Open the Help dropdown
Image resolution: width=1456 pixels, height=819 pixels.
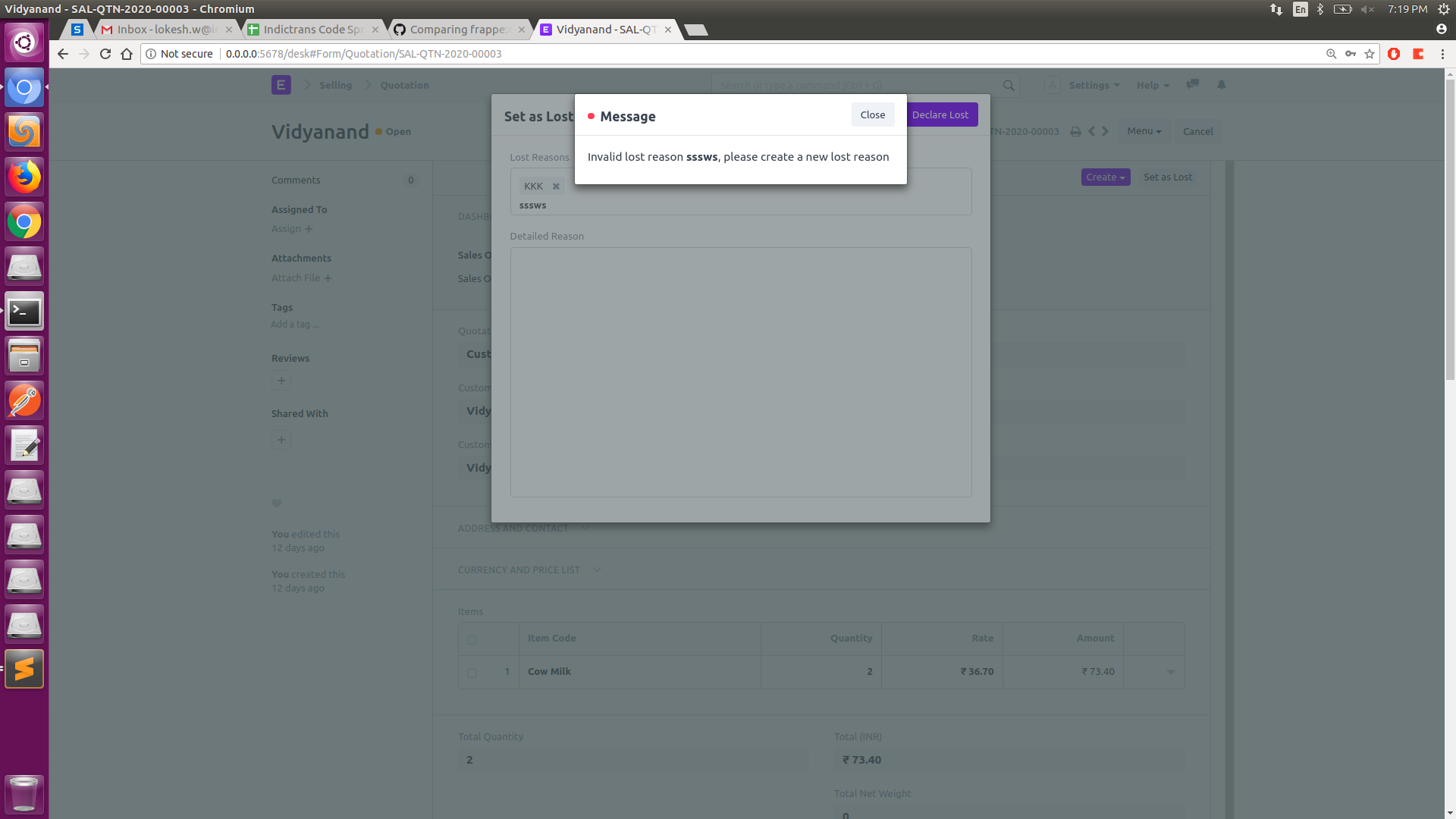(x=1153, y=85)
